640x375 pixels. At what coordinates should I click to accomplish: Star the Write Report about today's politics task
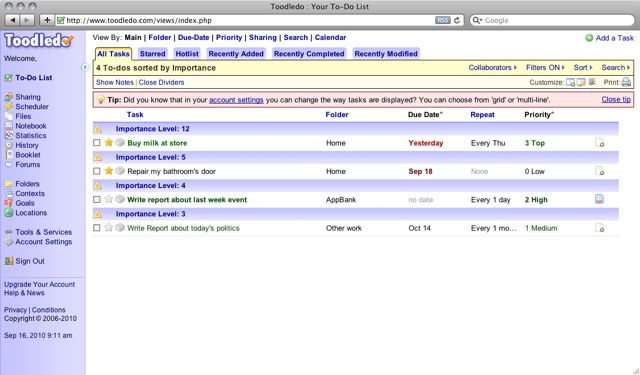109,228
